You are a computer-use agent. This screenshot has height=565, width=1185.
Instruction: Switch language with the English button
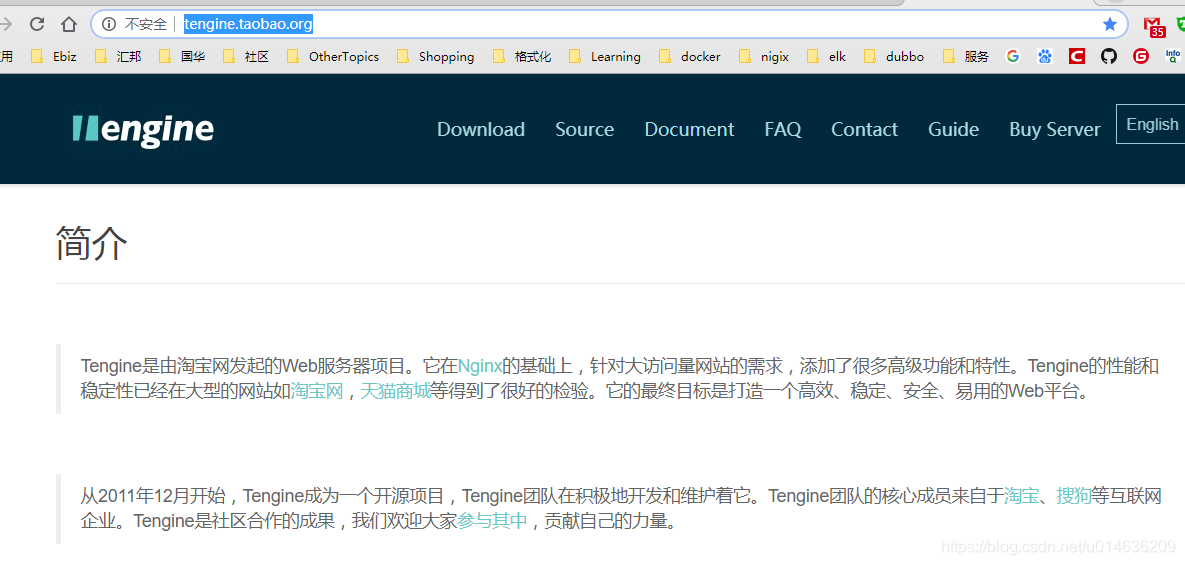pos(1150,124)
